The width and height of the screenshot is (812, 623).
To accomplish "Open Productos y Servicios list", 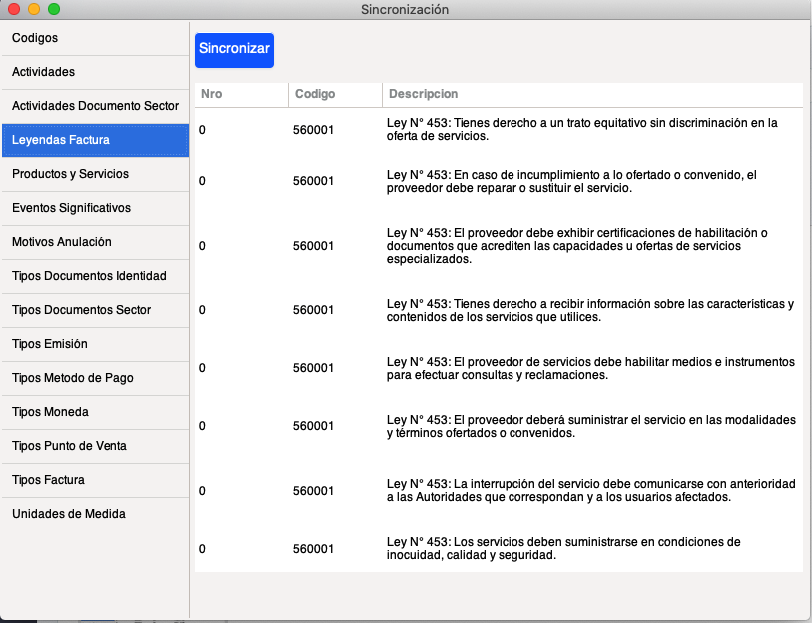I will tap(95, 174).
